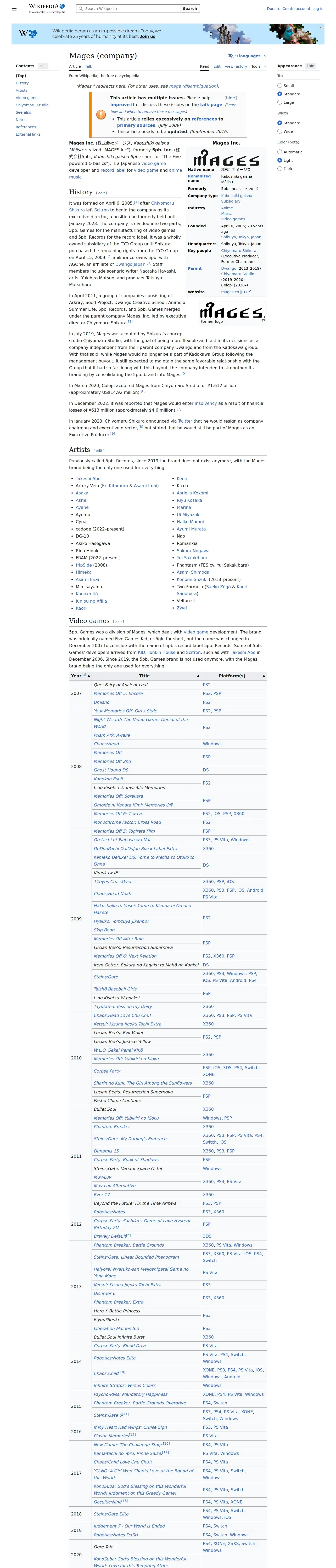The height and width of the screenshot is (1568, 336).
Task: Hide the Contents sidebar
Action: tap(43, 66)
